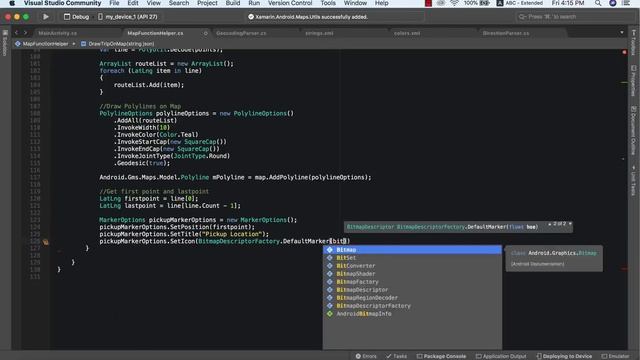Open the Apple menu

pyautogui.click(x=12, y=3)
